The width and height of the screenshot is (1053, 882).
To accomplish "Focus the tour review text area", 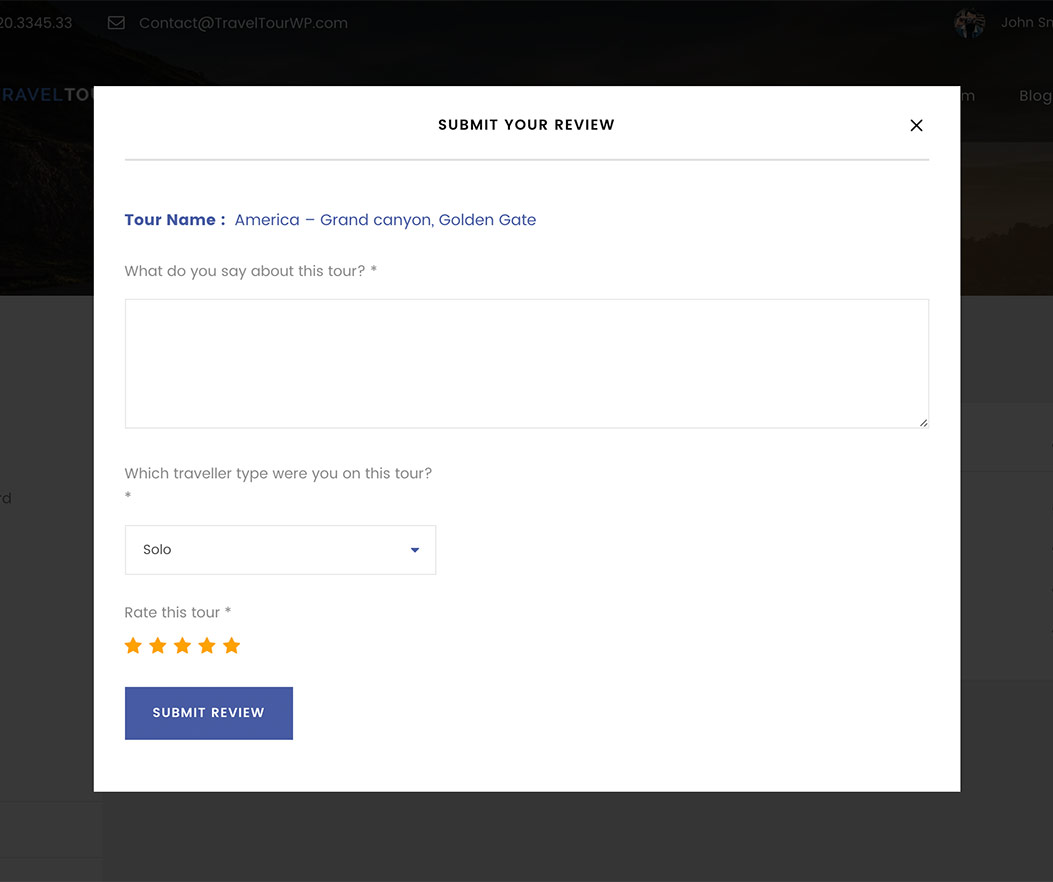I will [526, 363].
